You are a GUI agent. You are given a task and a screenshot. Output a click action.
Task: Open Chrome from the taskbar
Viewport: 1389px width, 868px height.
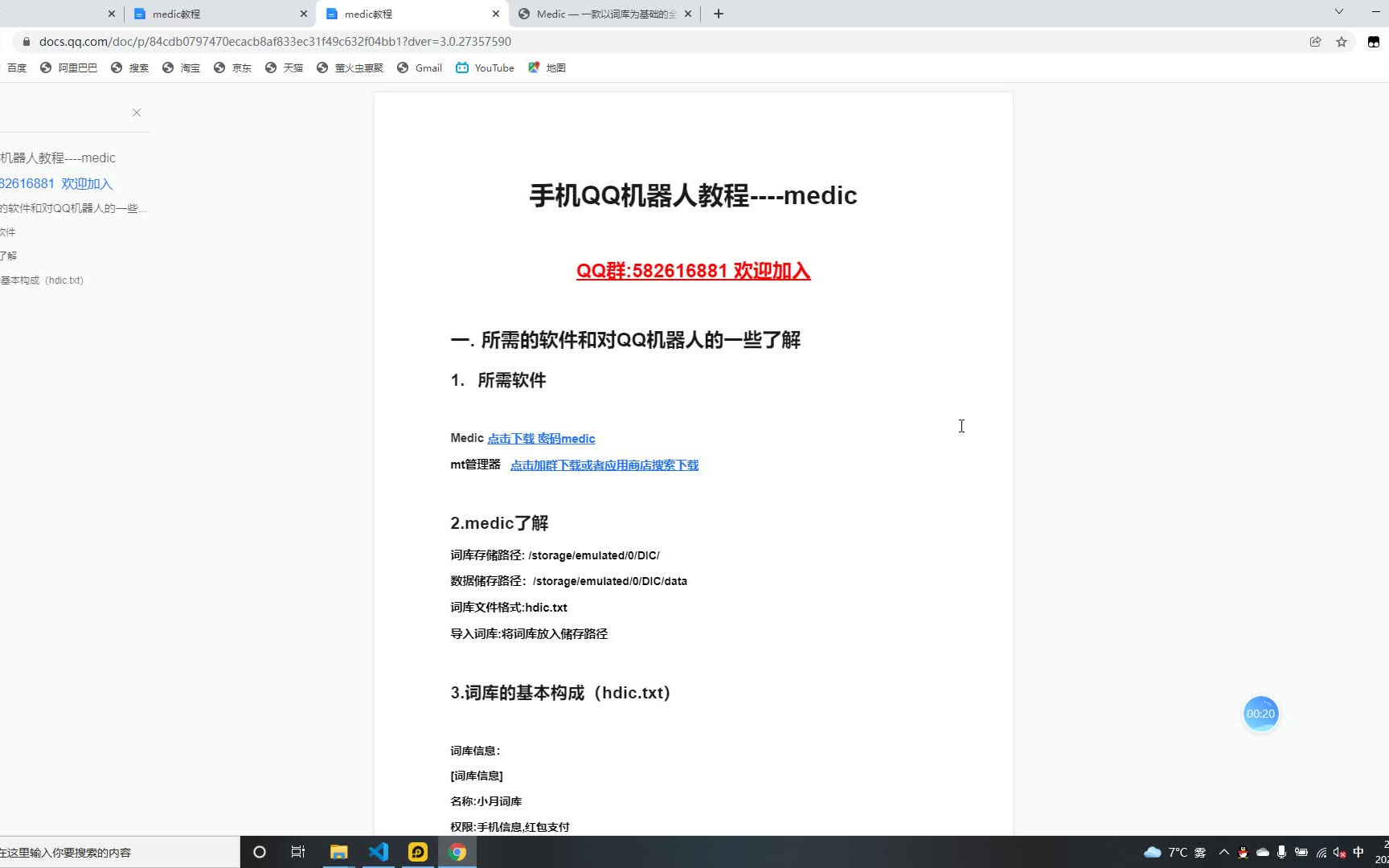[x=457, y=852]
